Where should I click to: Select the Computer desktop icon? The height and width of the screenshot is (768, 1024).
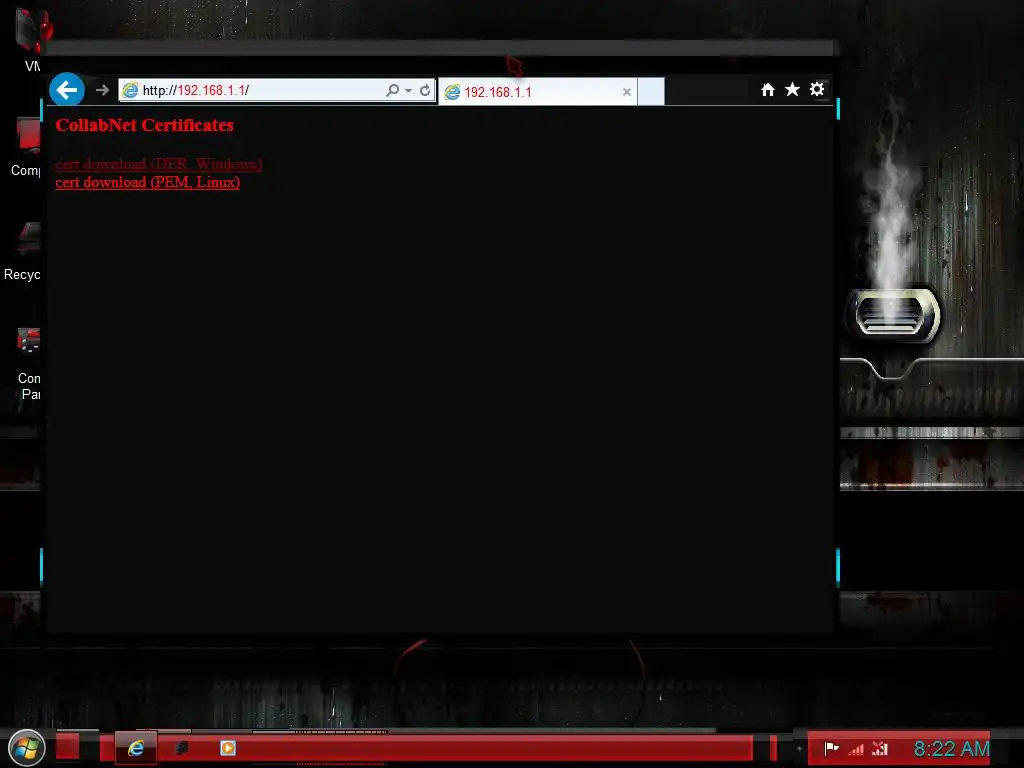[x=26, y=147]
